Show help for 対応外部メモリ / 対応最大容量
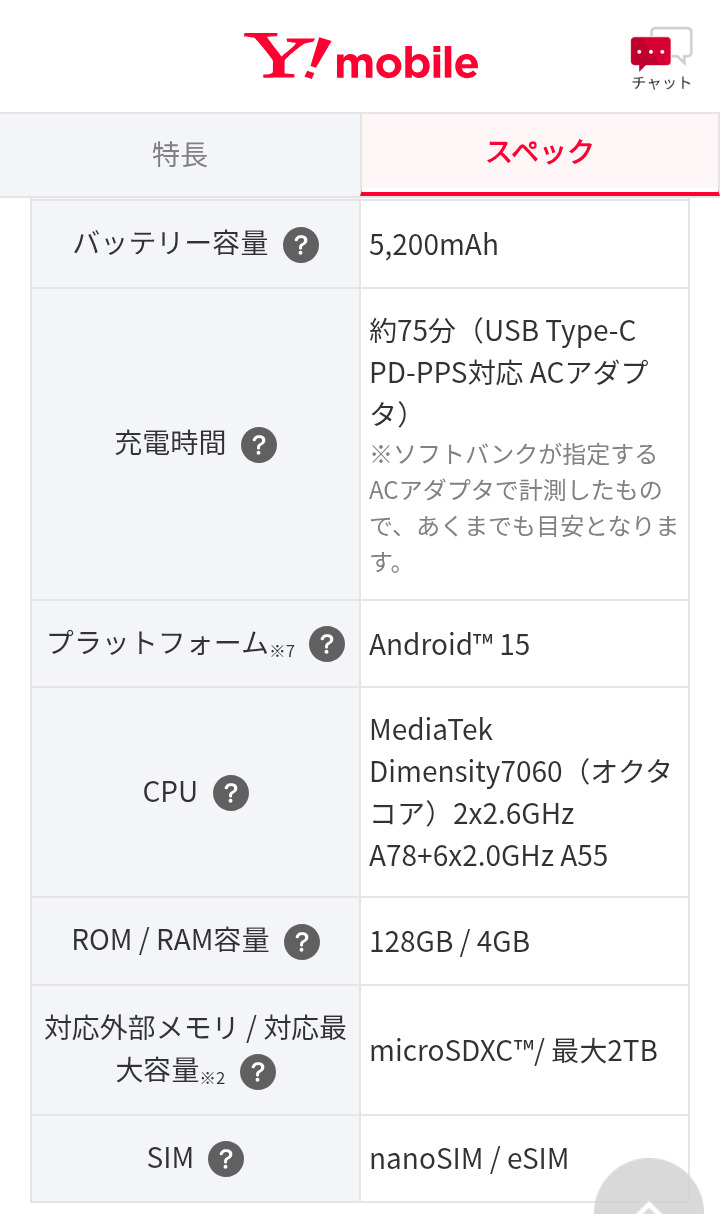Image resolution: width=720 pixels, height=1214 pixels. (x=258, y=1073)
